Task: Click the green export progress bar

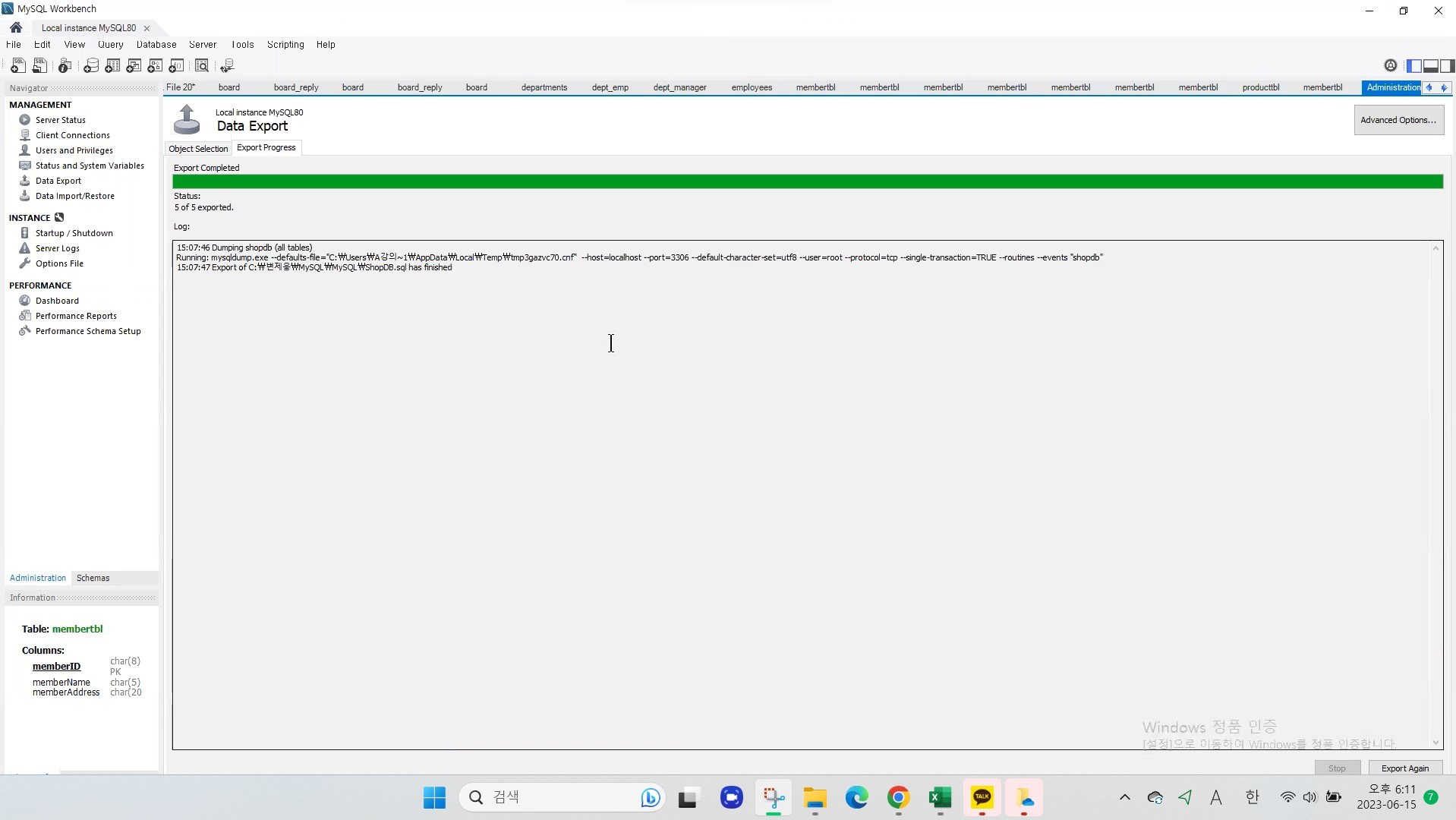Action: (x=808, y=181)
